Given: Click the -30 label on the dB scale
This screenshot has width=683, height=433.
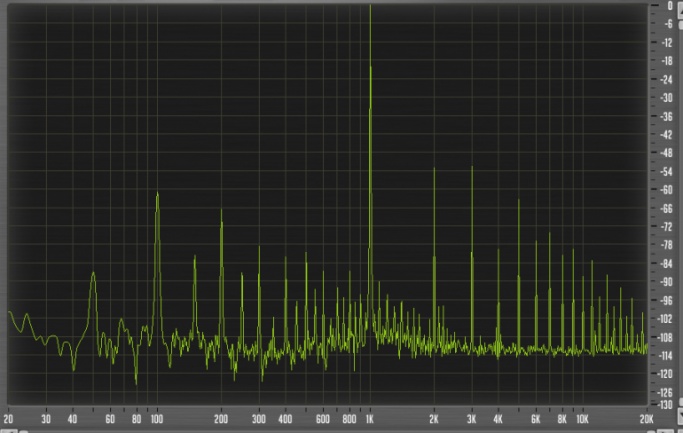Looking at the screenshot, I should [667, 98].
